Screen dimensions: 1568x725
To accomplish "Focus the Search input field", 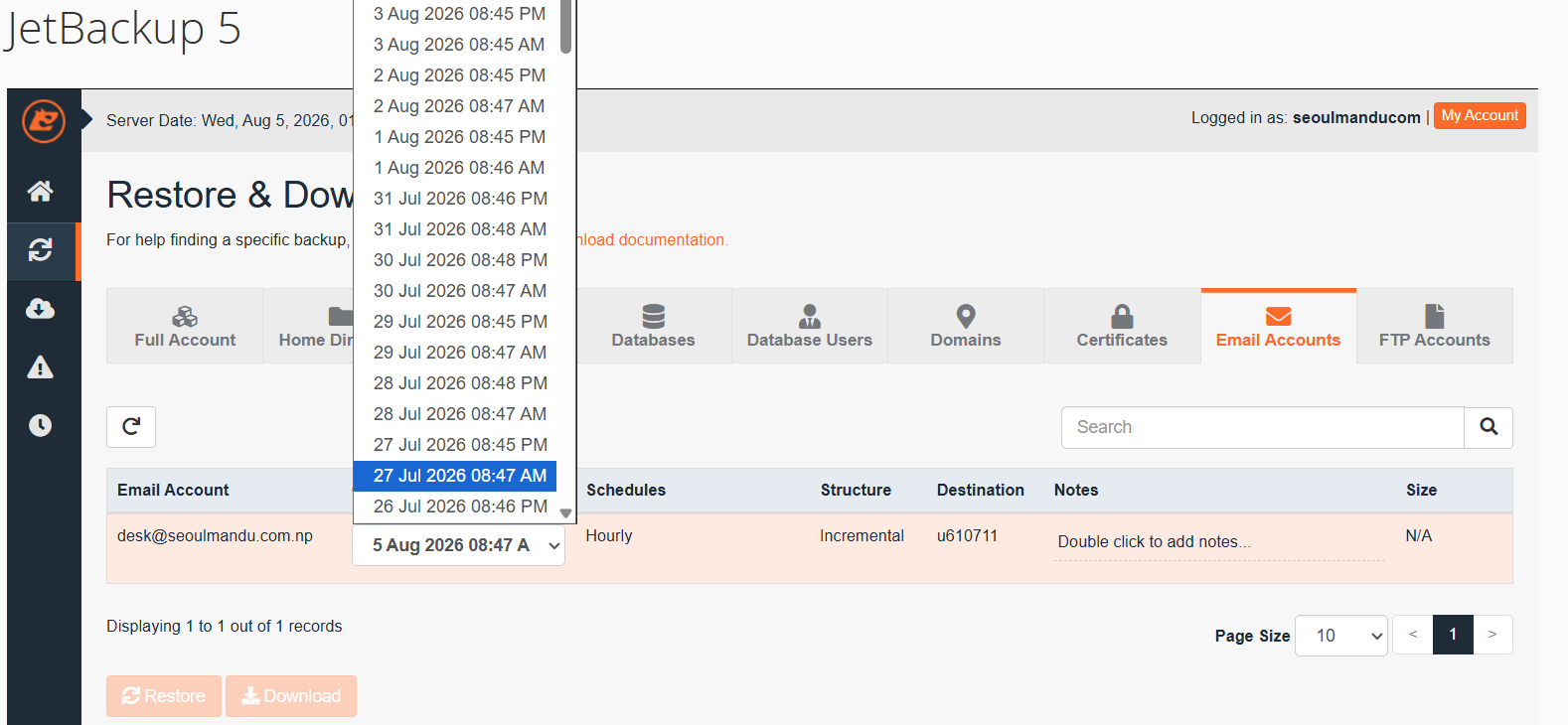I will (1263, 427).
